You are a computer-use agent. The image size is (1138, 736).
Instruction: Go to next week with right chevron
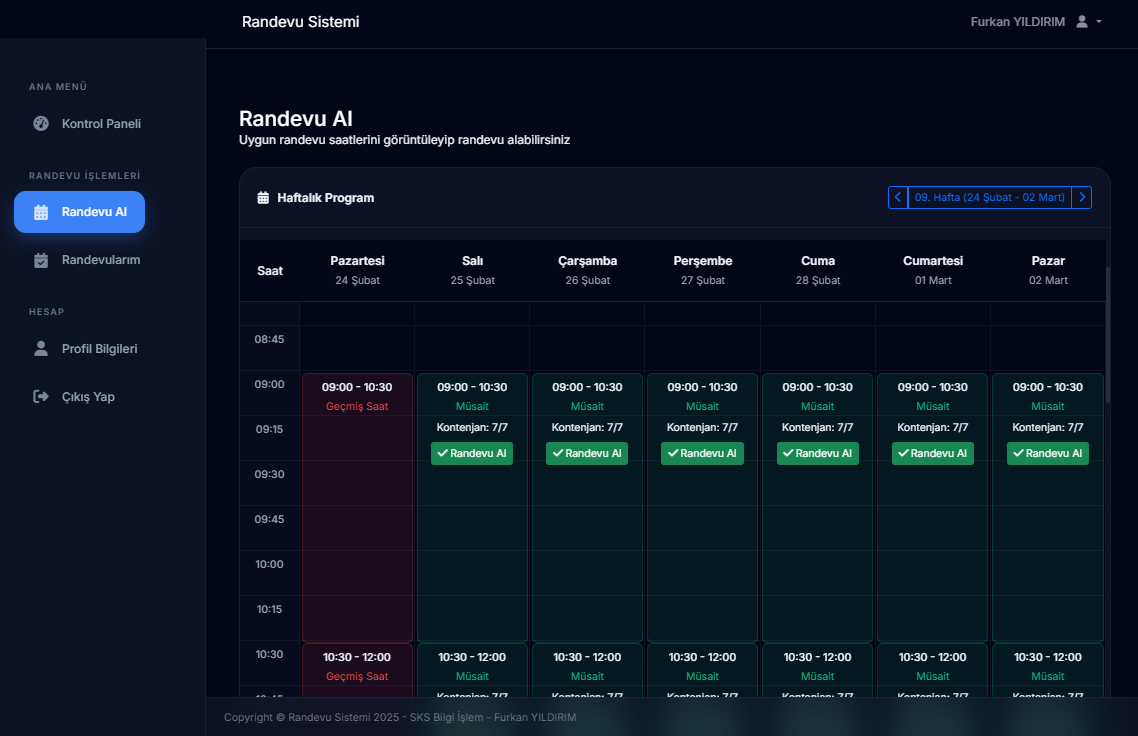[x=1081, y=197]
